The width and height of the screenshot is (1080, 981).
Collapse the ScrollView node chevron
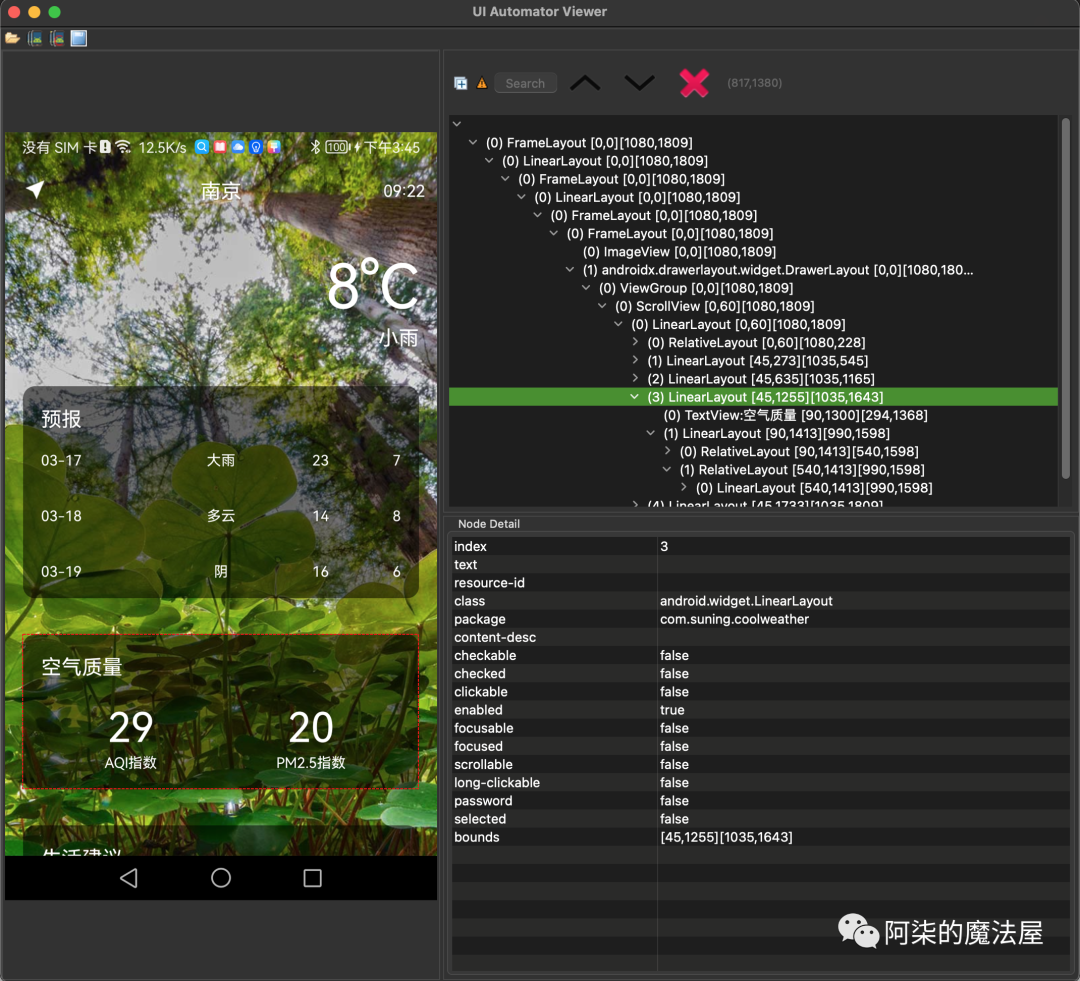point(602,306)
